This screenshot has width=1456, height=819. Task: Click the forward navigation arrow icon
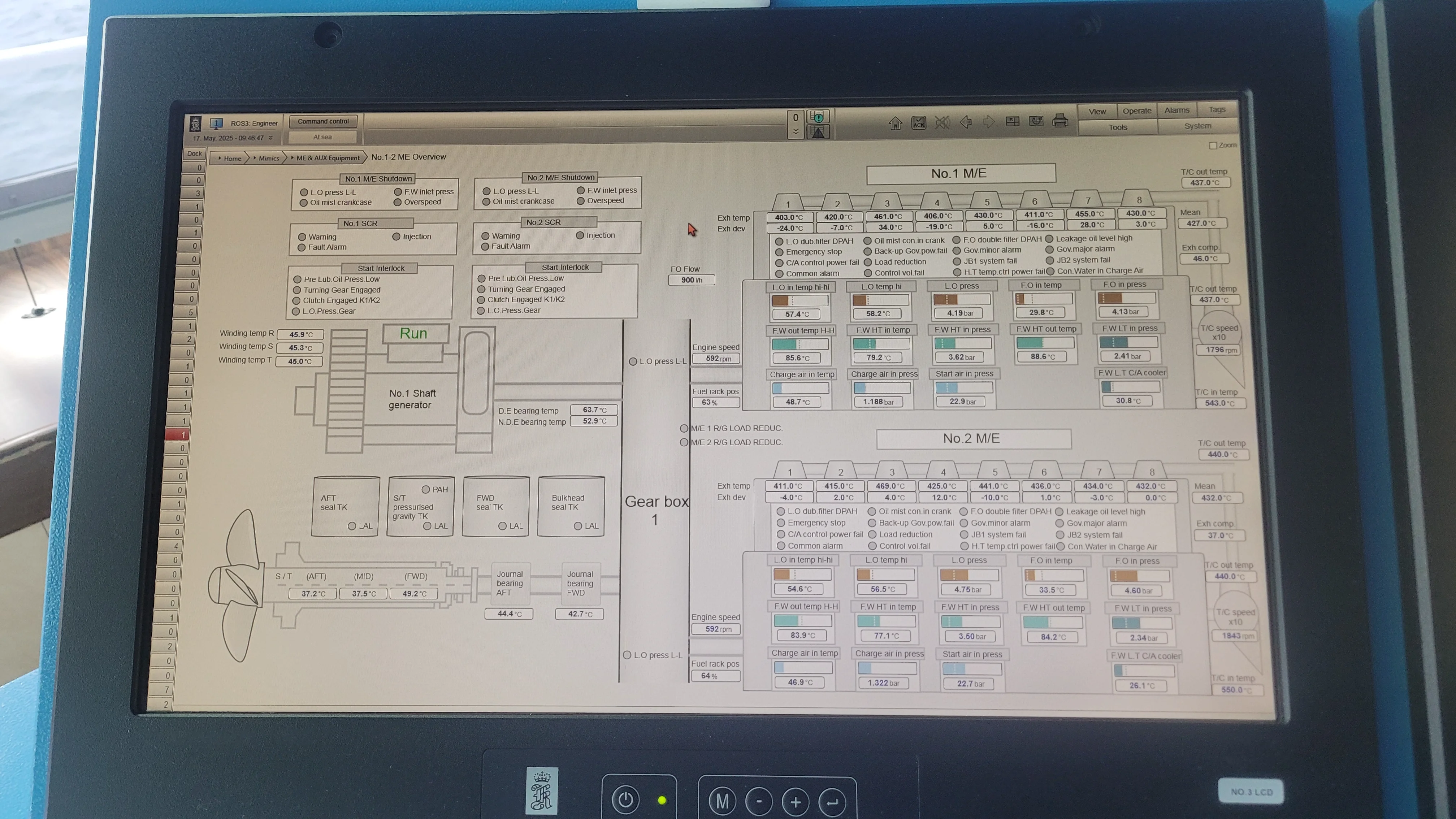[989, 122]
